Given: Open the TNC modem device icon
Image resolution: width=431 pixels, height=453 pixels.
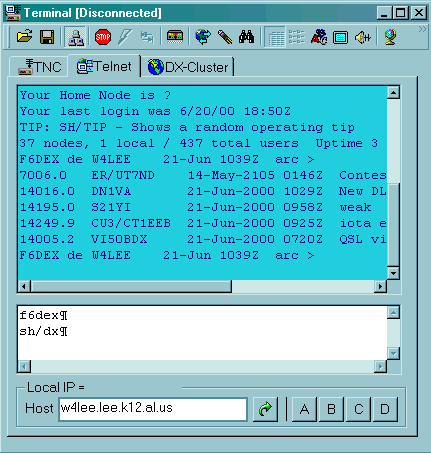Looking at the screenshot, I should tap(175, 37).
